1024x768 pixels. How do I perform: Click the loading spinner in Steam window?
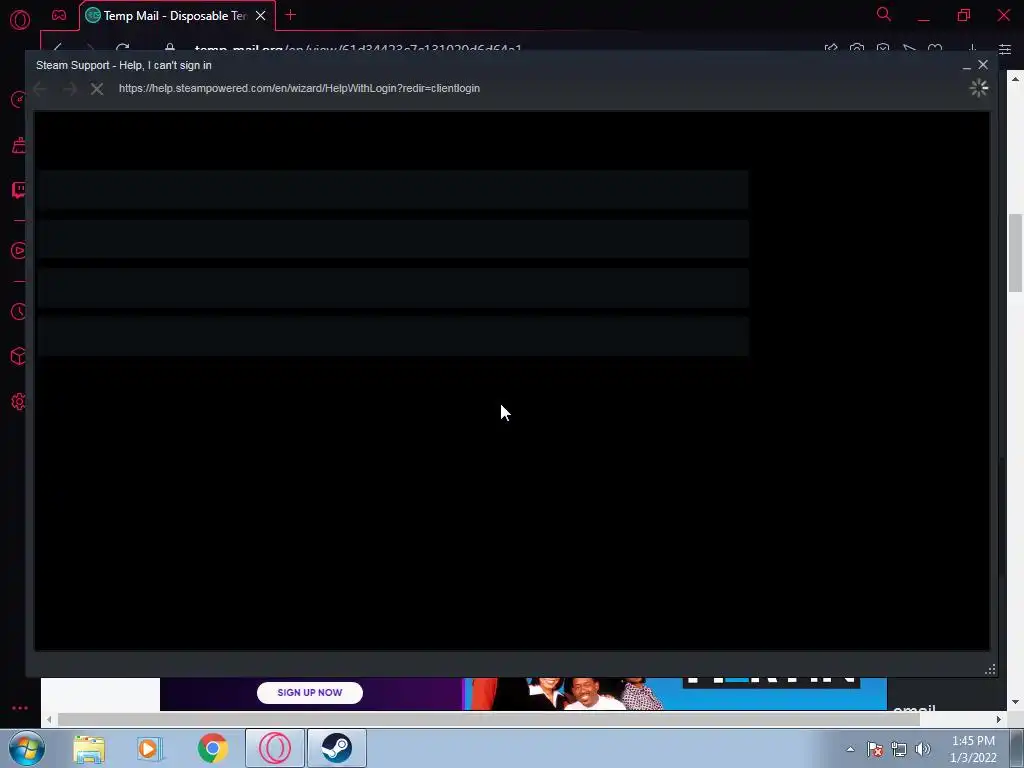tap(978, 88)
